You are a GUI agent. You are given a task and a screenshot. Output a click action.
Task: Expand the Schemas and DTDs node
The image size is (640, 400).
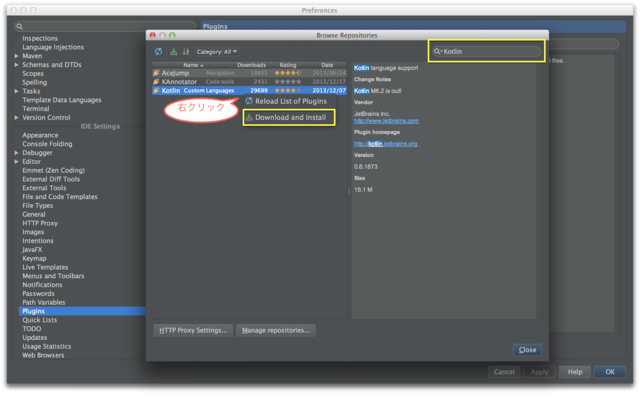pyautogui.click(x=16, y=64)
